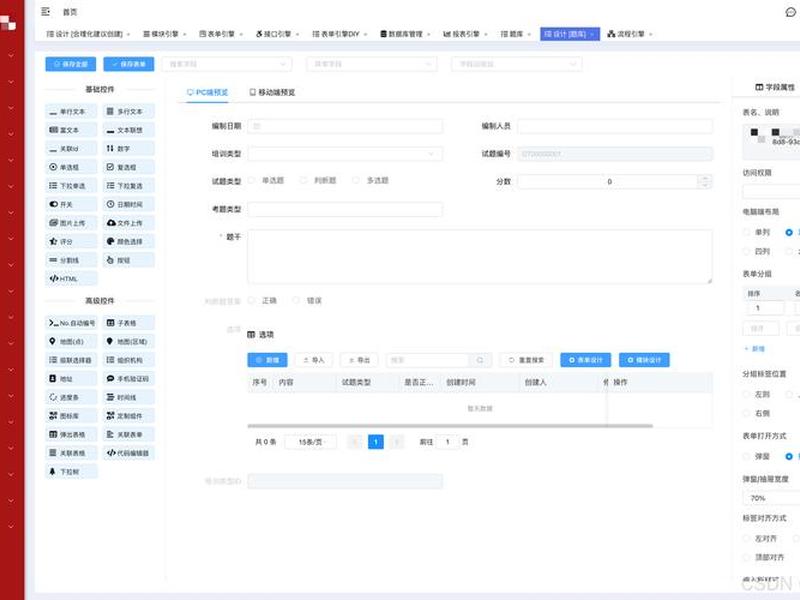Open the 编制日期 date picker field
The width and height of the screenshot is (800, 600).
tap(345, 126)
